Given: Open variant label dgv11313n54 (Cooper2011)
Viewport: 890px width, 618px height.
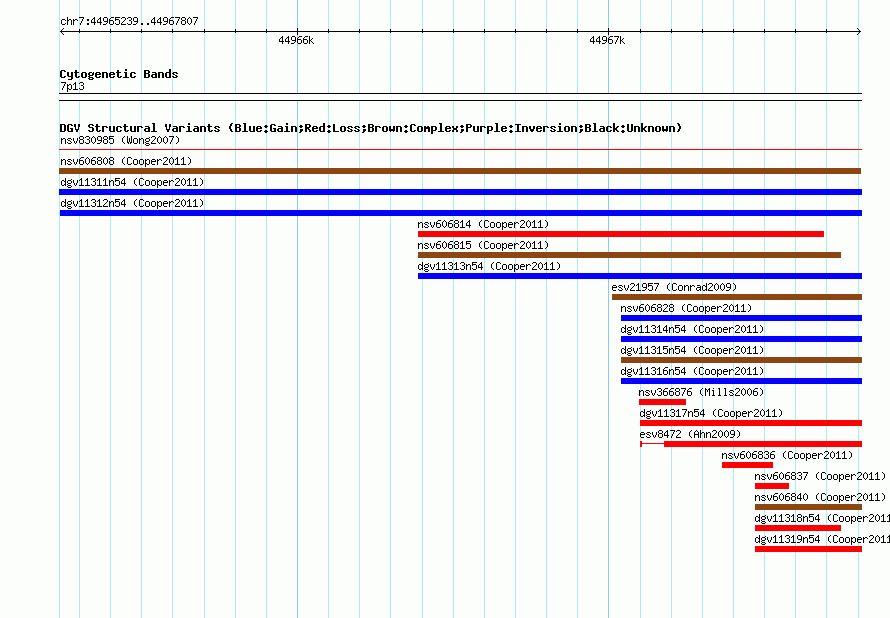Looking at the screenshot, I should tap(489, 266).
